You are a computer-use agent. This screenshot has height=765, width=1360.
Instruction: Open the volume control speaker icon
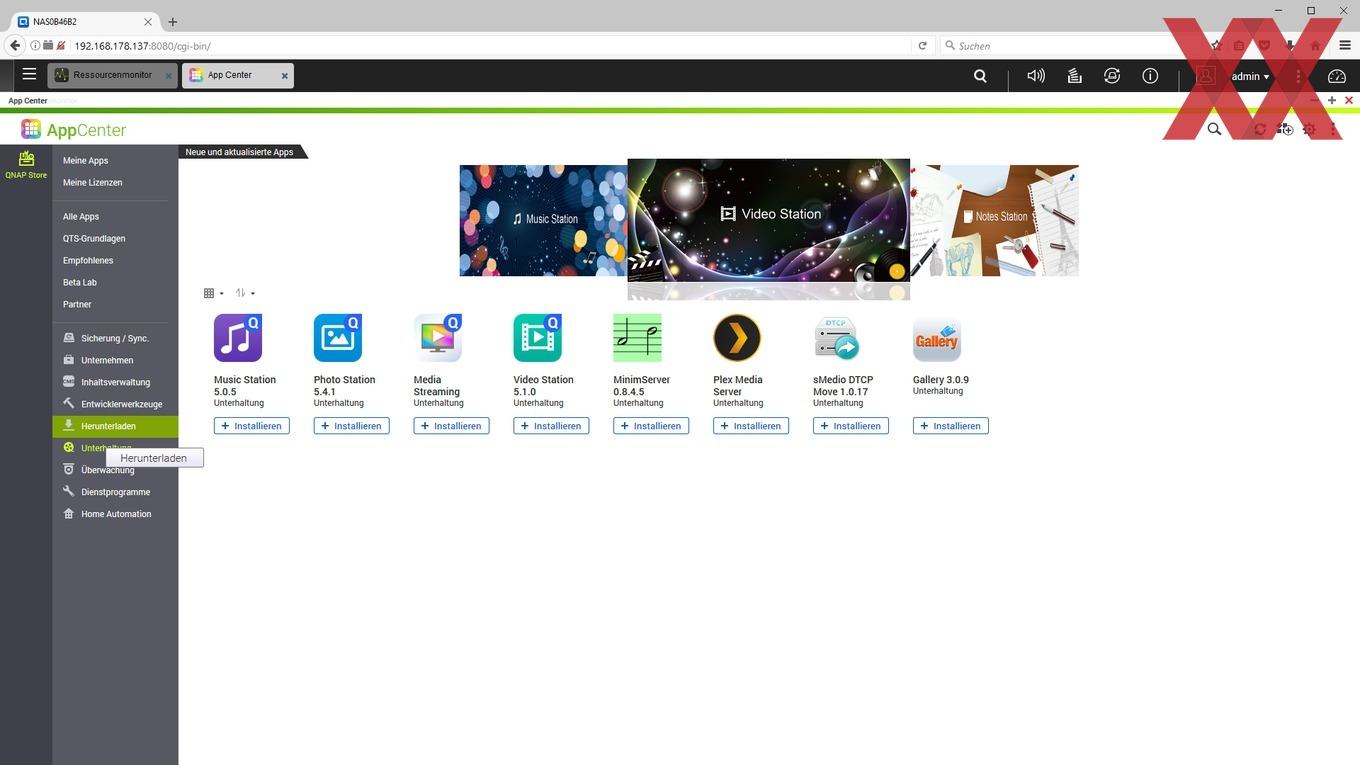[x=1036, y=76]
